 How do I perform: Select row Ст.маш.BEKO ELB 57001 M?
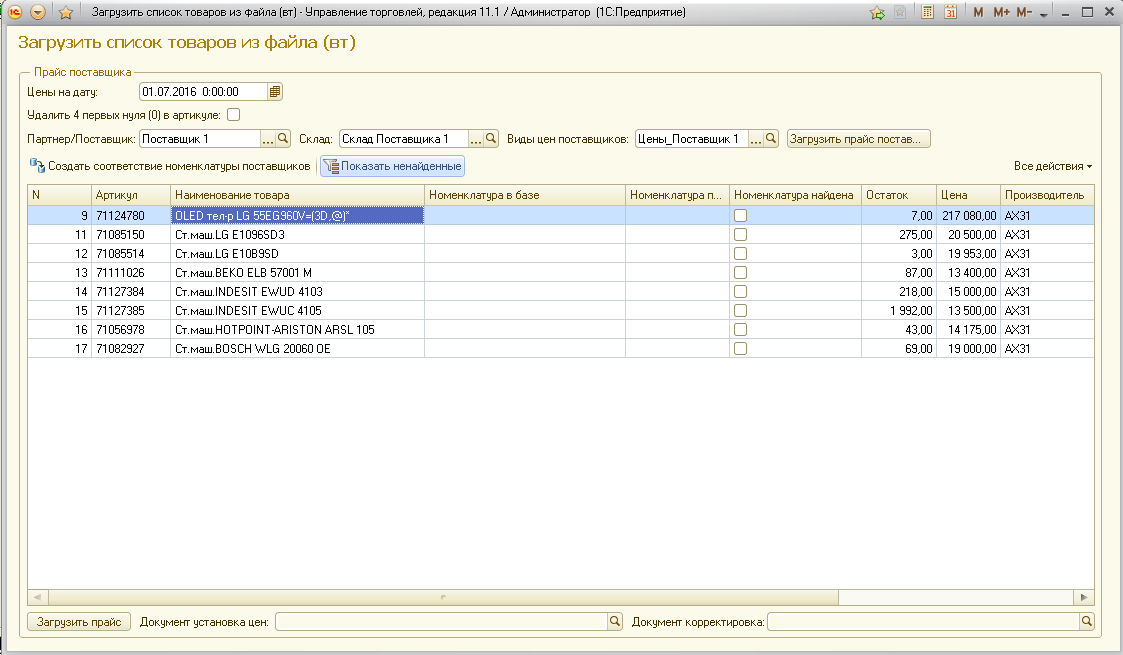[x=561, y=273]
